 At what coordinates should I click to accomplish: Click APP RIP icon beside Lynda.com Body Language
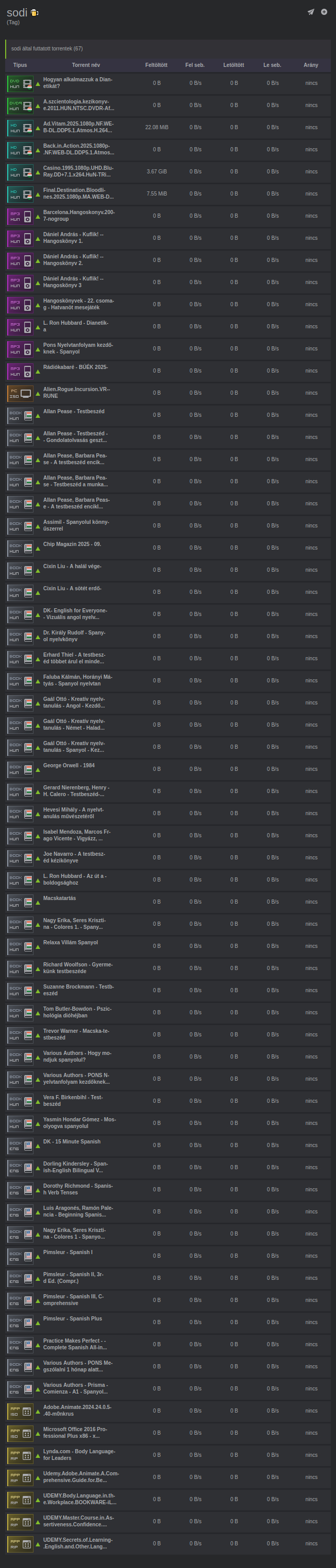coord(20,1455)
